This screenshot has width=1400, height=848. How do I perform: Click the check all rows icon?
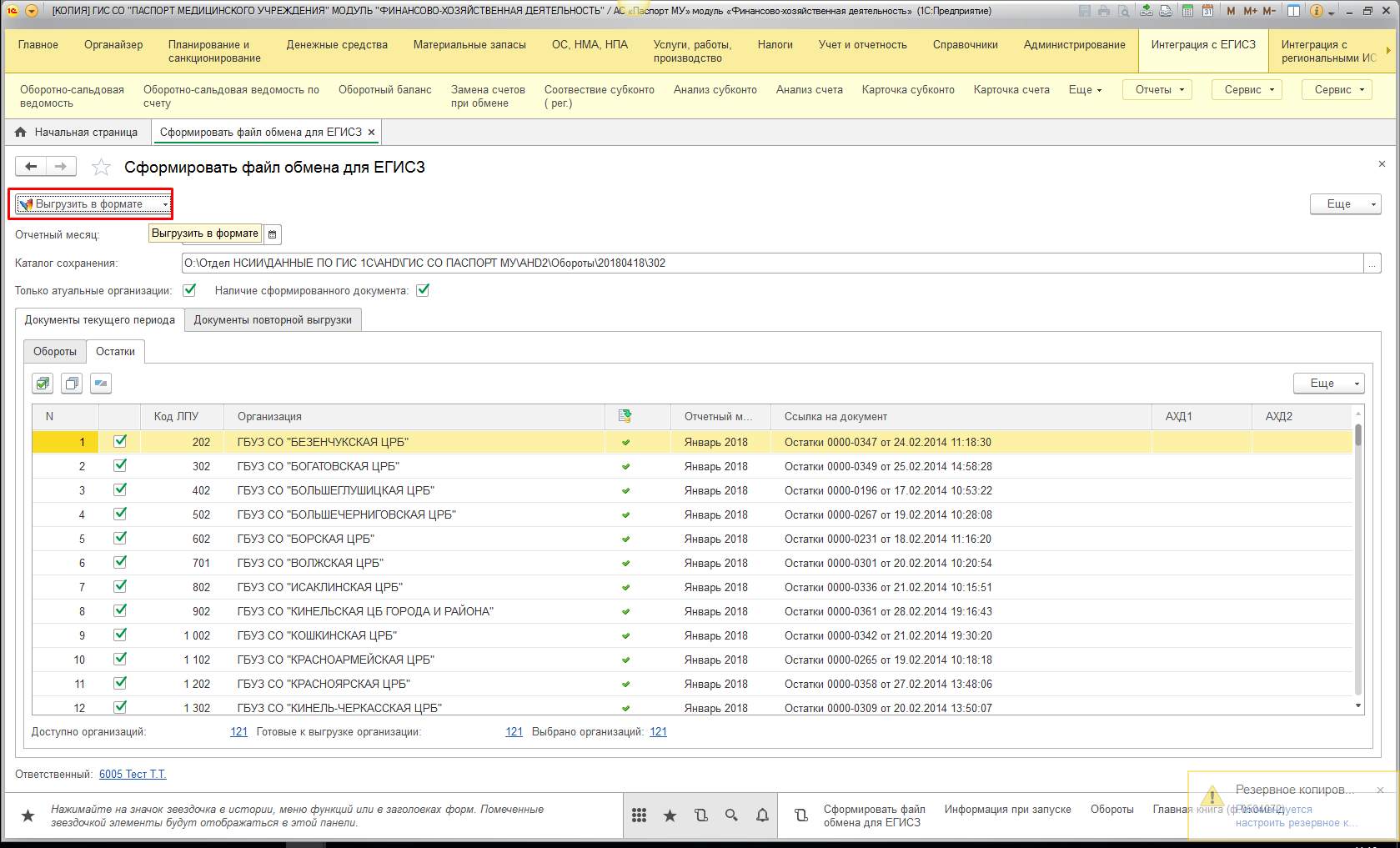click(43, 384)
